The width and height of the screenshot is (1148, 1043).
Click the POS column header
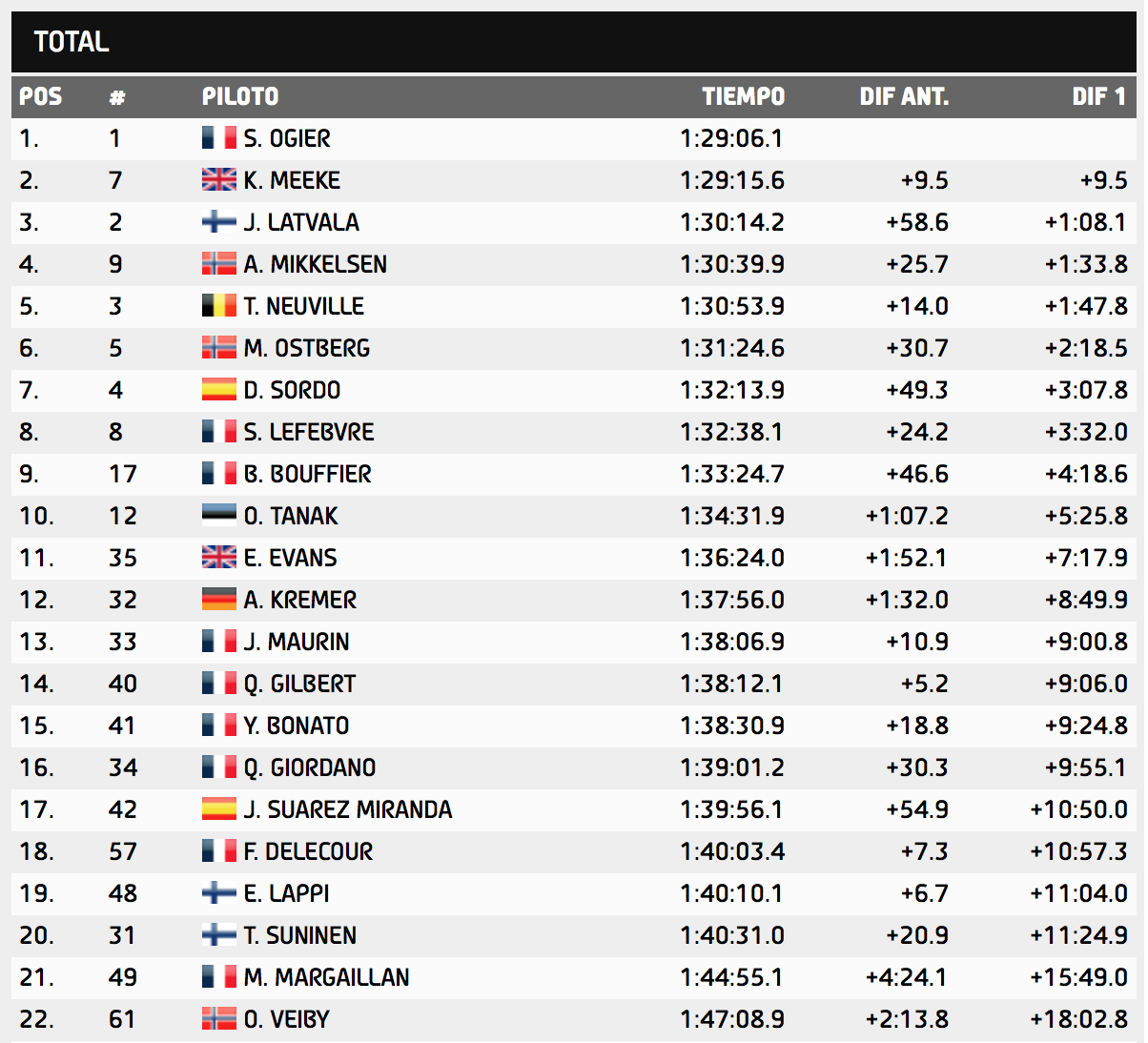[x=40, y=96]
